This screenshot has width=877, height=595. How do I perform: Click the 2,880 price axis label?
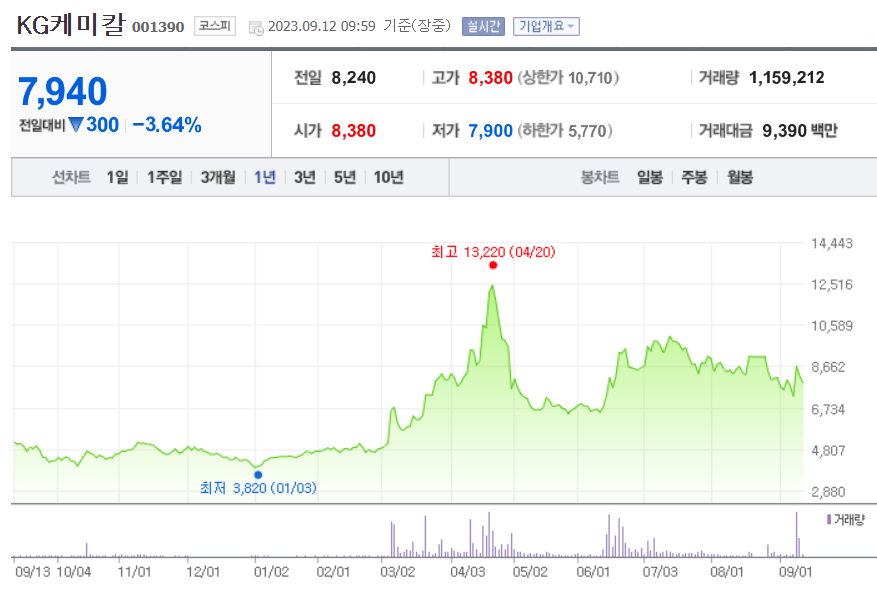828,492
